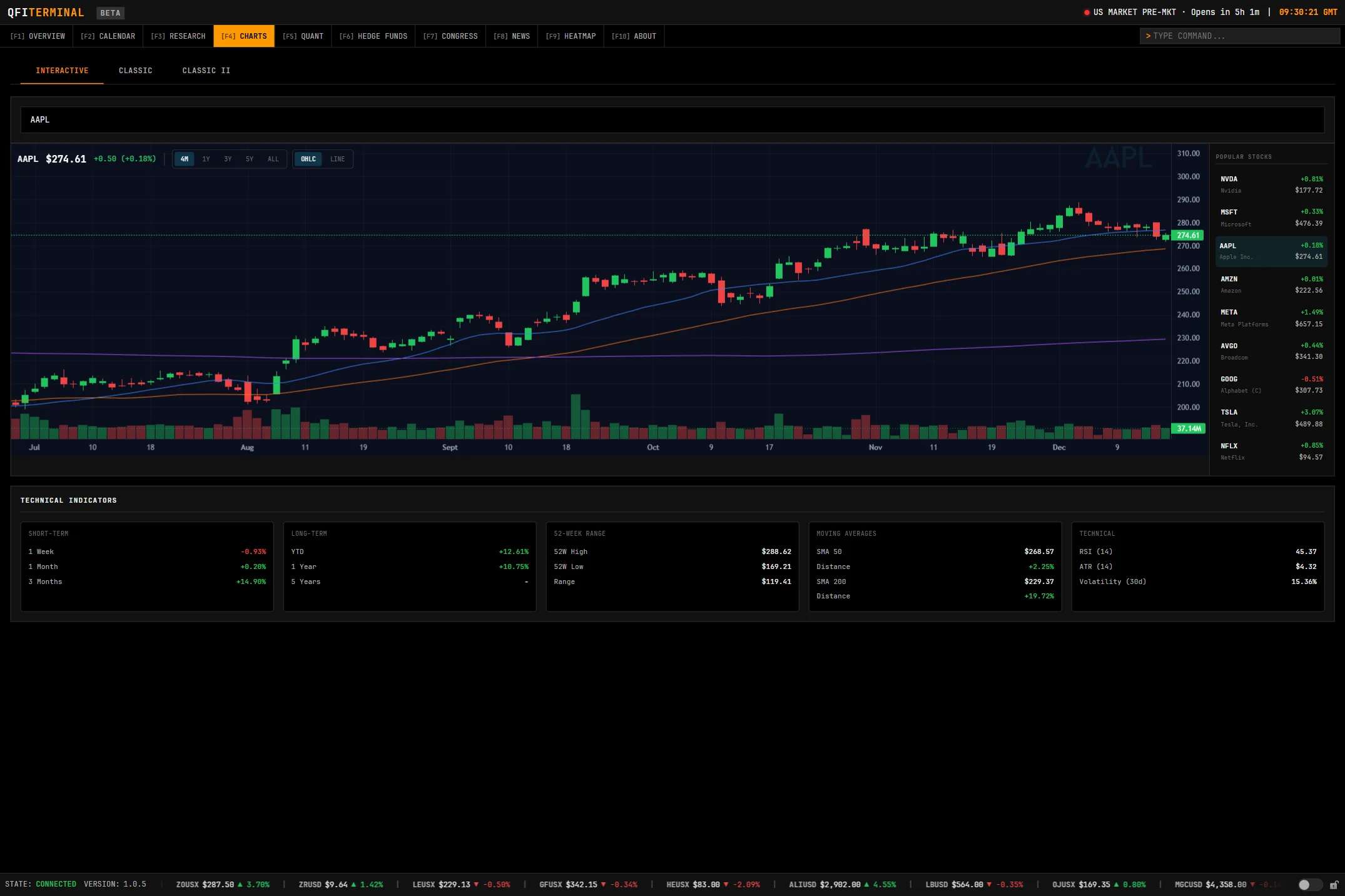Screen dimensions: 1345x896
Task: Keep OHLC candlestick mode selected
Action: pos(308,159)
